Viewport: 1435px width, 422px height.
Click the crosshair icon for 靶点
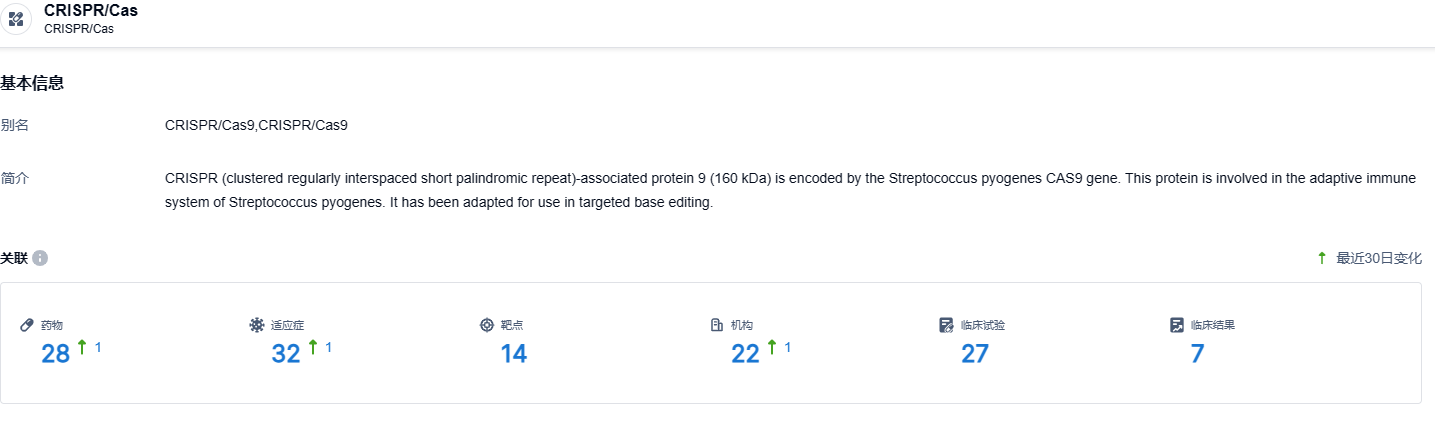click(x=487, y=325)
